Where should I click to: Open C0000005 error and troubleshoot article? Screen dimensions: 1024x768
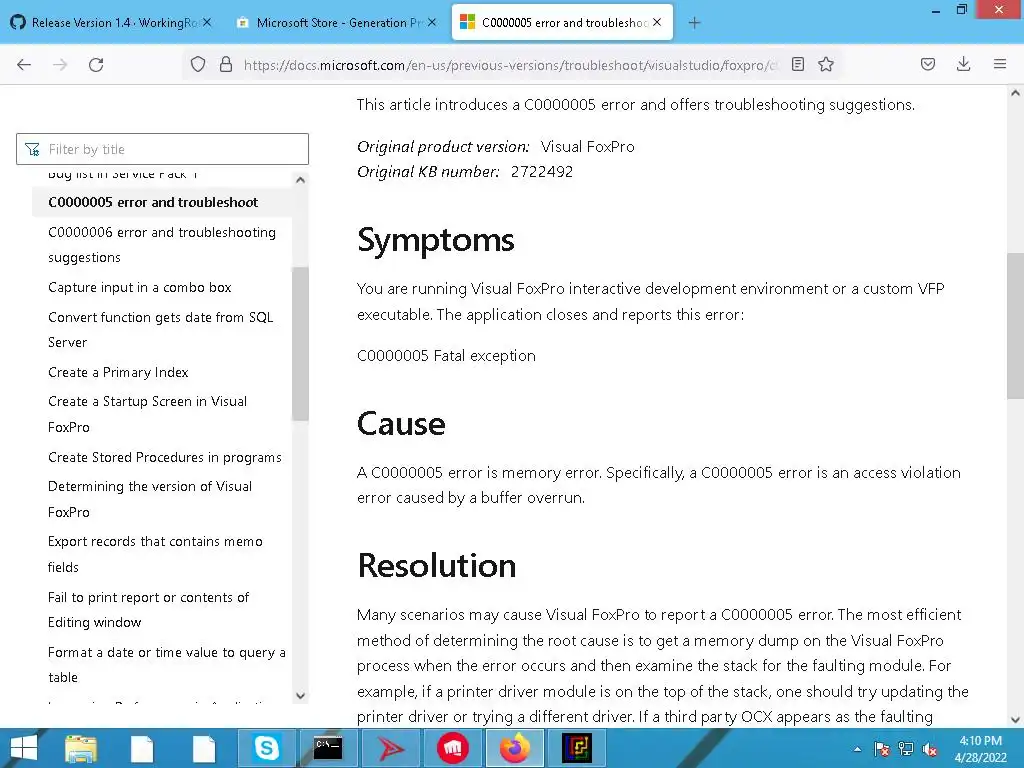coord(153,202)
